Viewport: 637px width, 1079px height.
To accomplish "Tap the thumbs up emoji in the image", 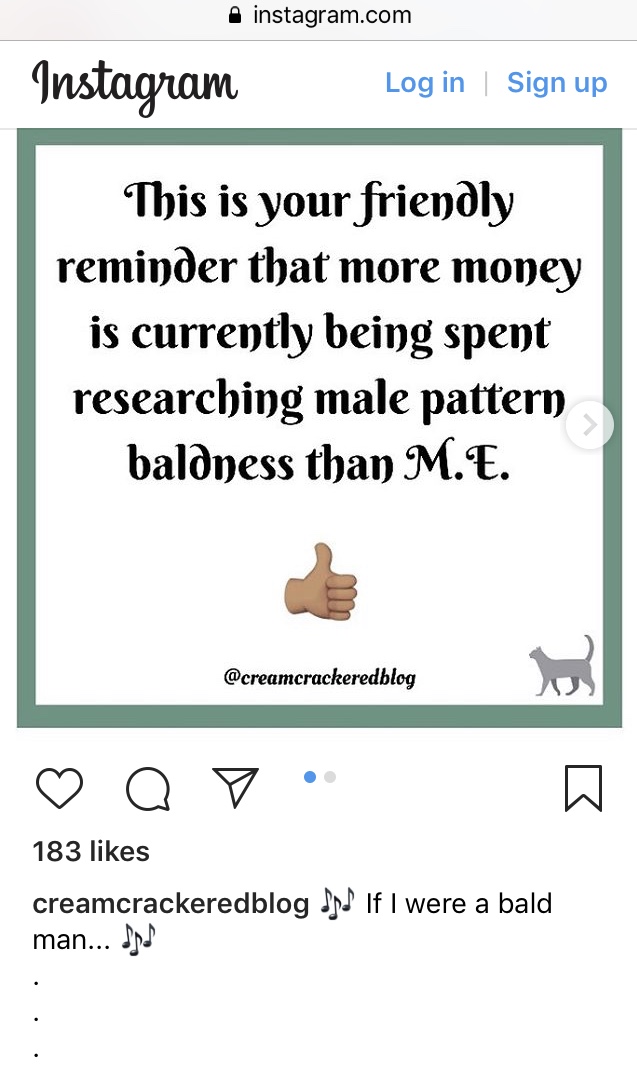I will click(321, 582).
